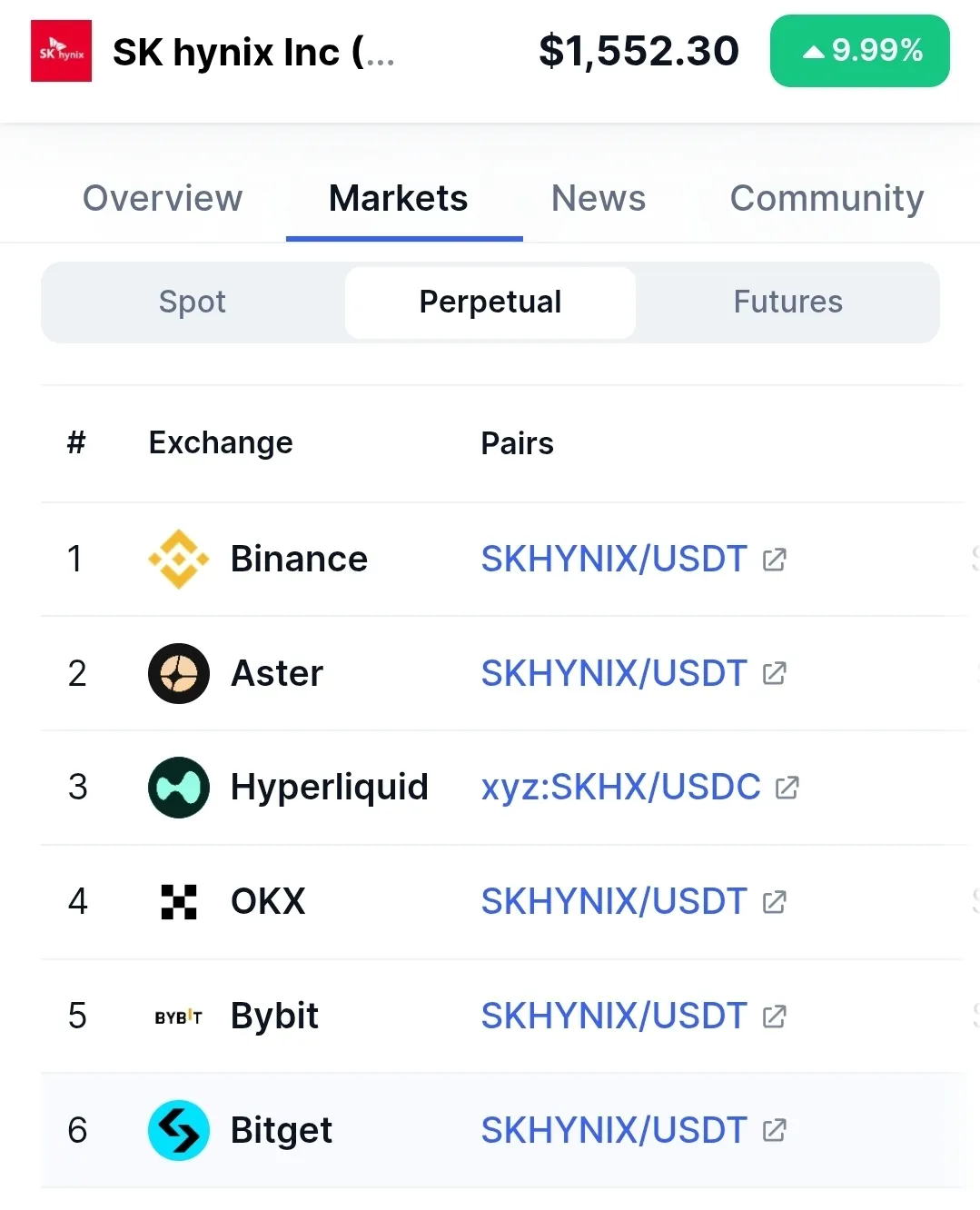Viewport: 980px width, 1210px height.
Task: Open external link icon beside xyz:SKHX/USDC
Action: [x=787, y=788]
